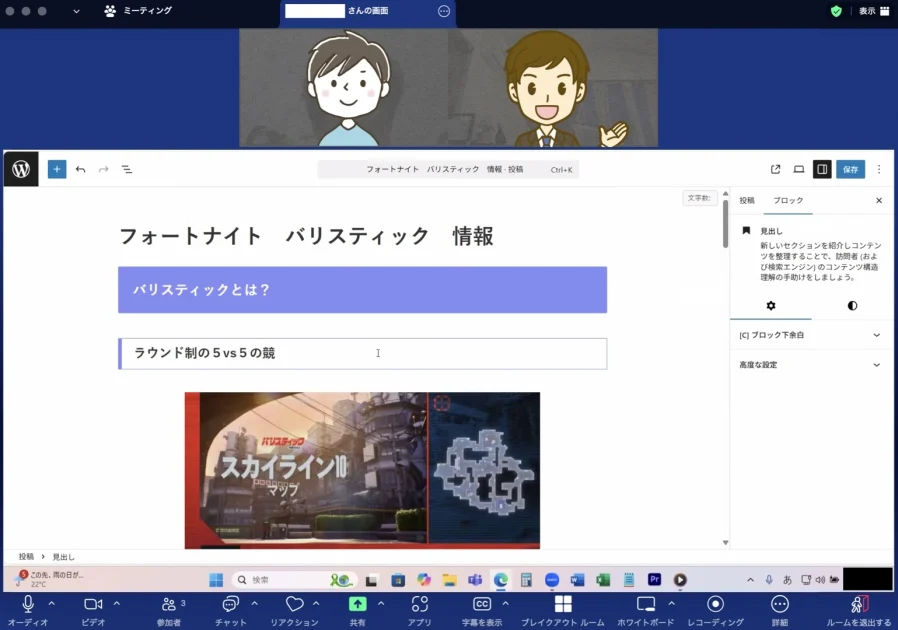Open the block inserter plus button
This screenshot has width=898, height=630.
click(x=57, y=169)
